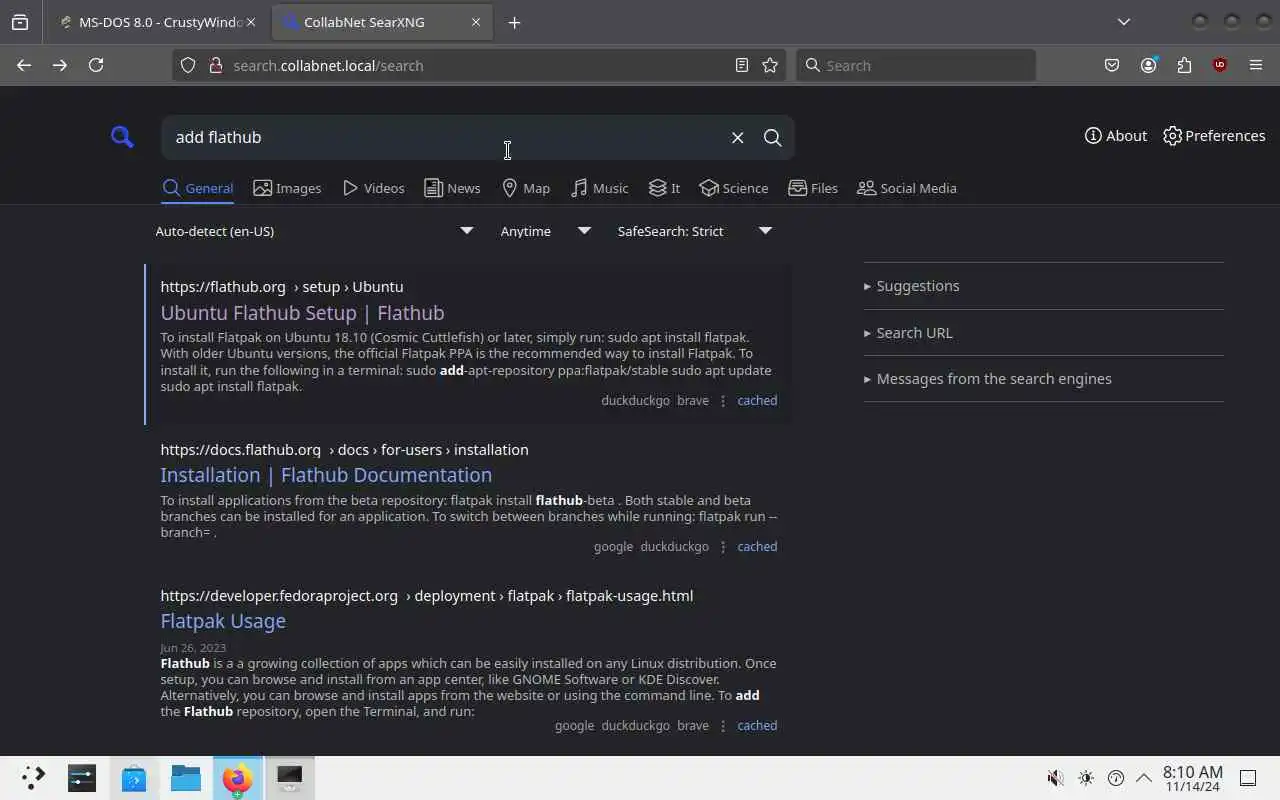Show hidden tray icons with the up arrow
The width and height of the screenshot is (1280, 800).
click(1144, 778)
